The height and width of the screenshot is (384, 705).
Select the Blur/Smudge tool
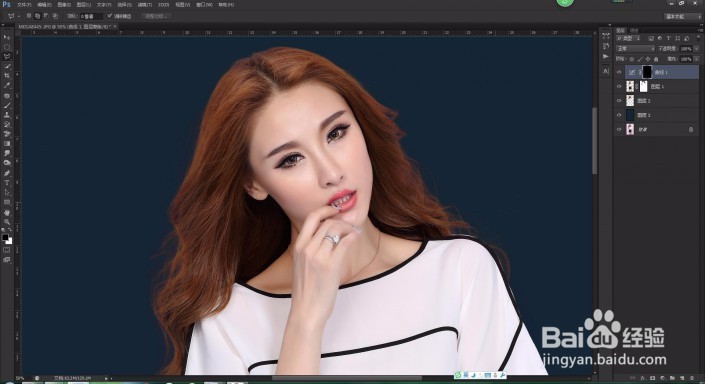[x=7, y=153]
